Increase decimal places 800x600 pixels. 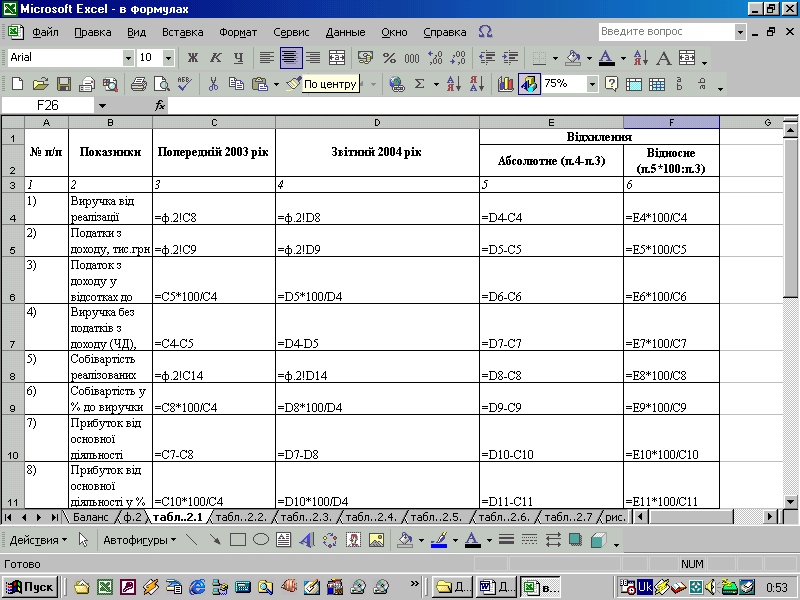pos(435,58)
